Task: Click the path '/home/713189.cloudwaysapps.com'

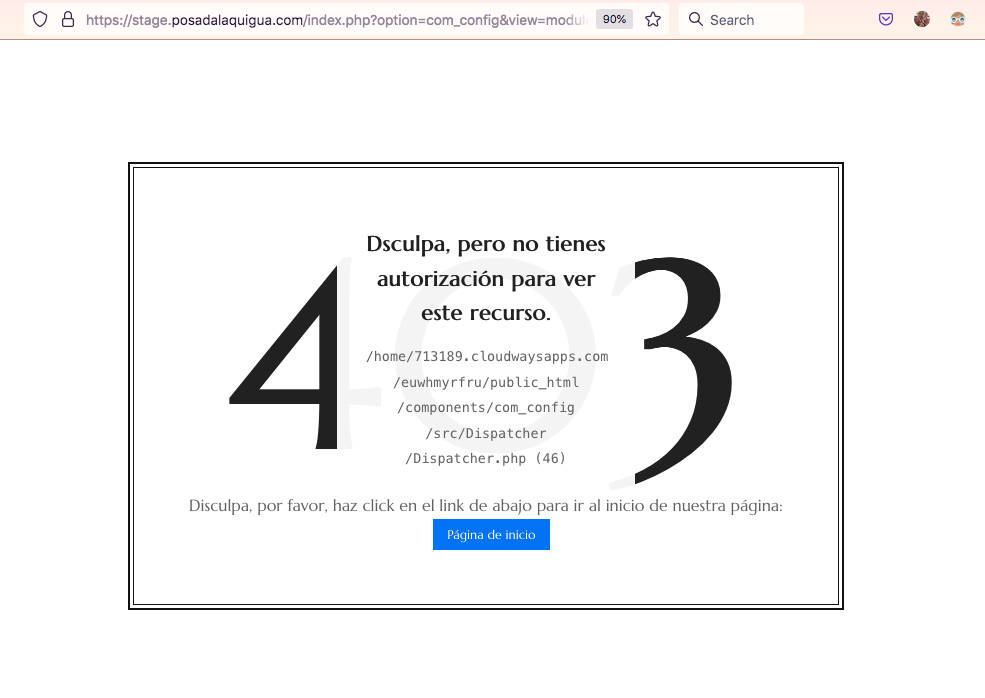Action: tap(487, 357)
